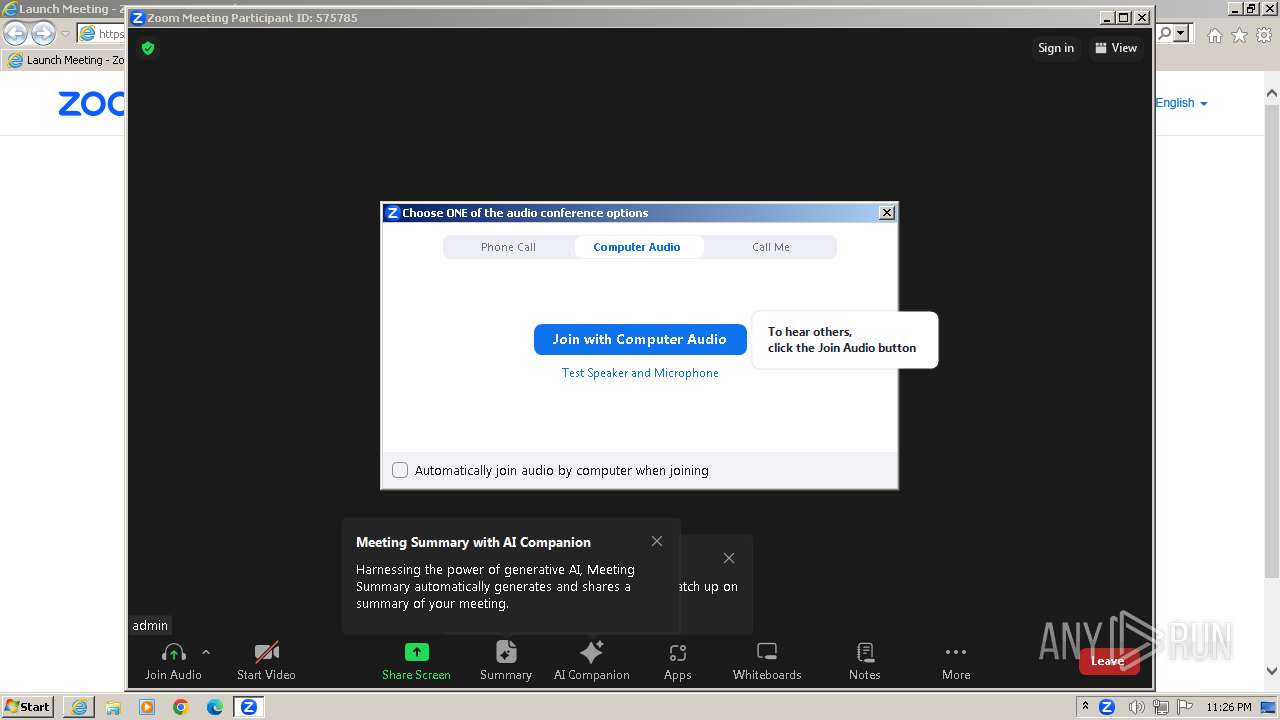Viewport: 1280px width, 720px height.
Task: Click the Join Audio headphone icon
Action: pyautogui.click(x=173, y=653)
